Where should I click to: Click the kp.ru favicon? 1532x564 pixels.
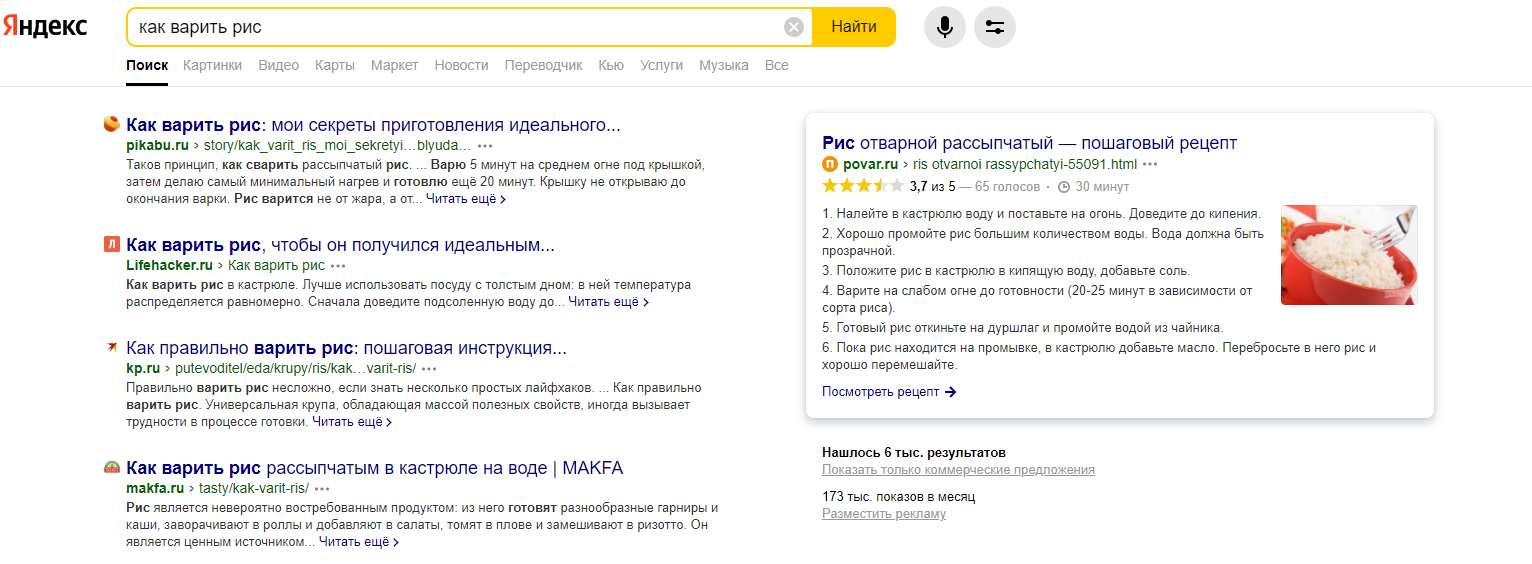[112, 348]
